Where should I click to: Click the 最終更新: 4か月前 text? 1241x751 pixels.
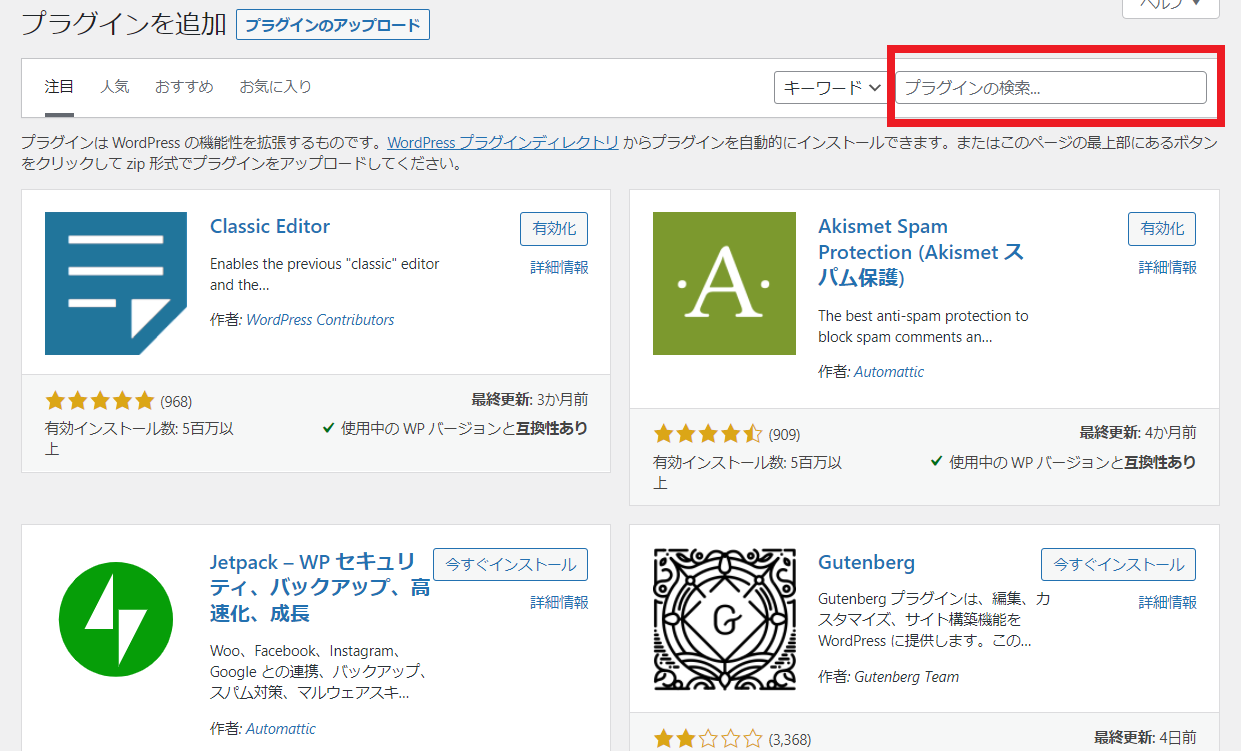coord(1138,433)
